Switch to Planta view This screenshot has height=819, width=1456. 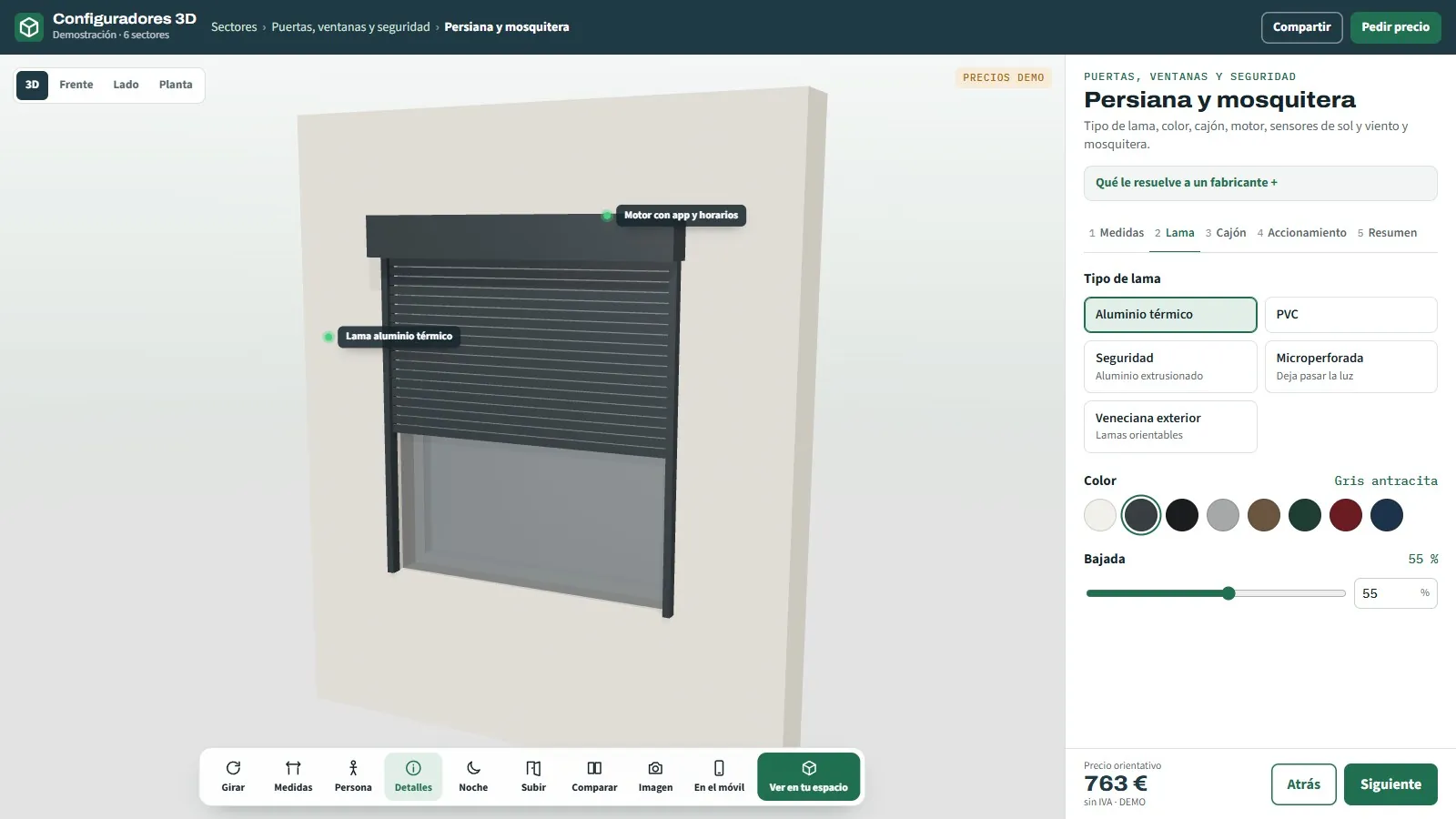pyautogui.click(x=176, y=85)
